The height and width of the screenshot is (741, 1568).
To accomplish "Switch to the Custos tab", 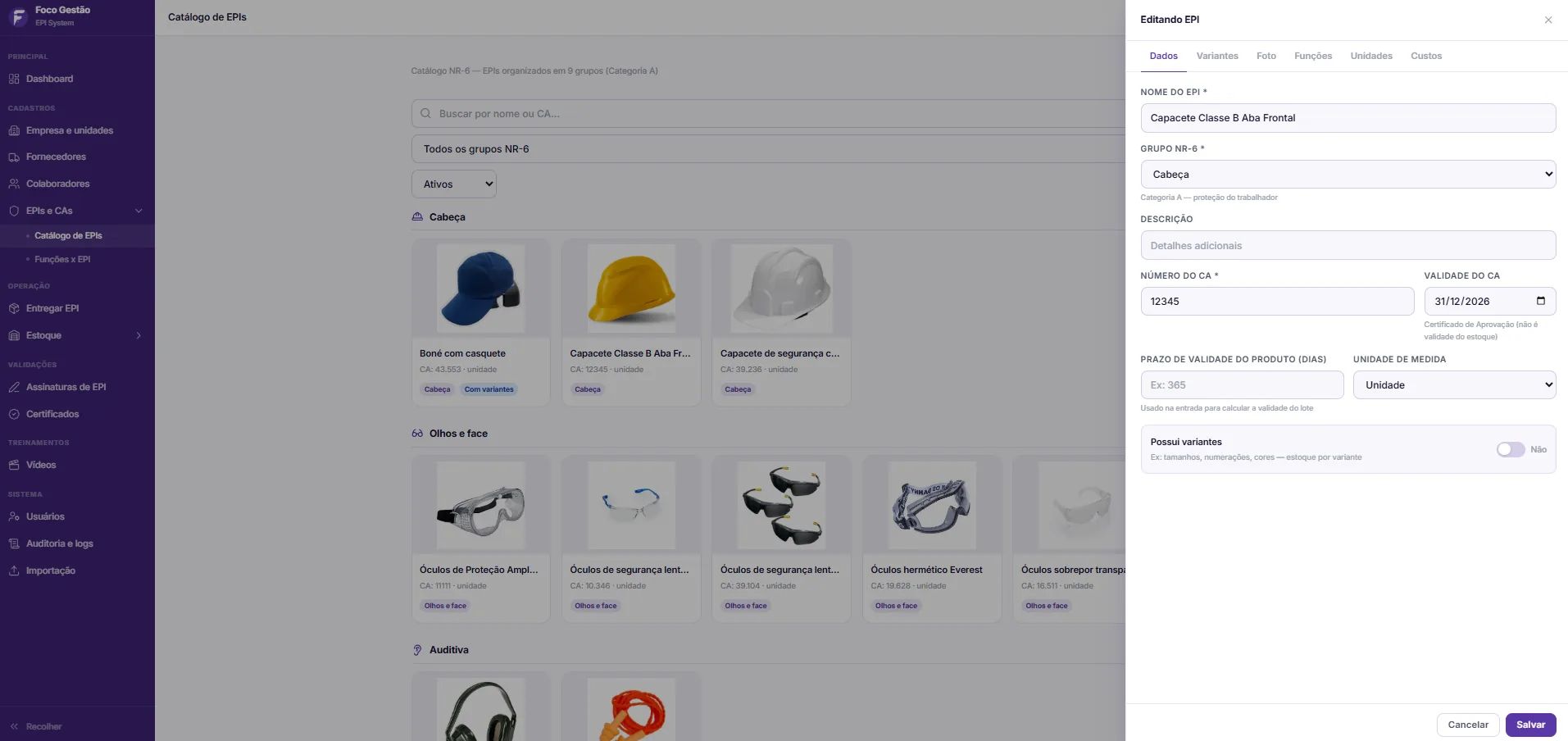I will (x=1426, y=56).
